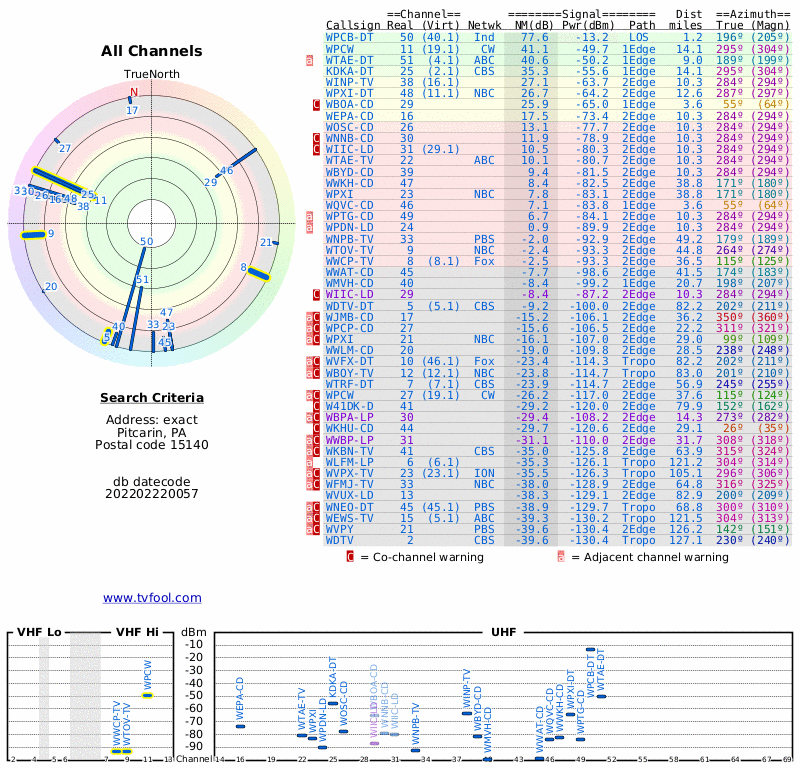The width and height of the screenshot is (800, 768).
Task: Click the channel 50 label on the radar plot
Action: (146, 241)
